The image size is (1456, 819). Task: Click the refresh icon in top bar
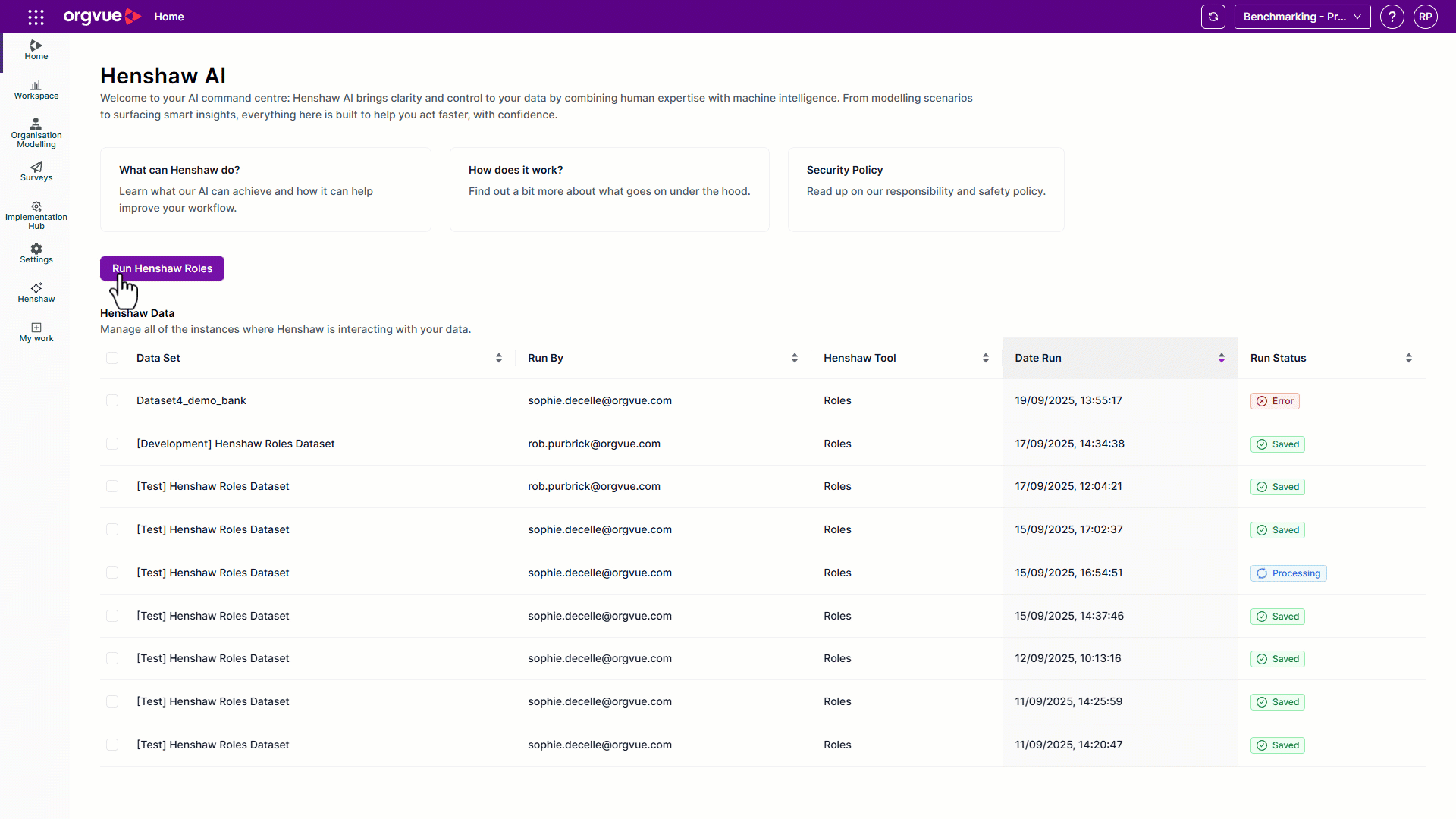(x=1213, y=17)
